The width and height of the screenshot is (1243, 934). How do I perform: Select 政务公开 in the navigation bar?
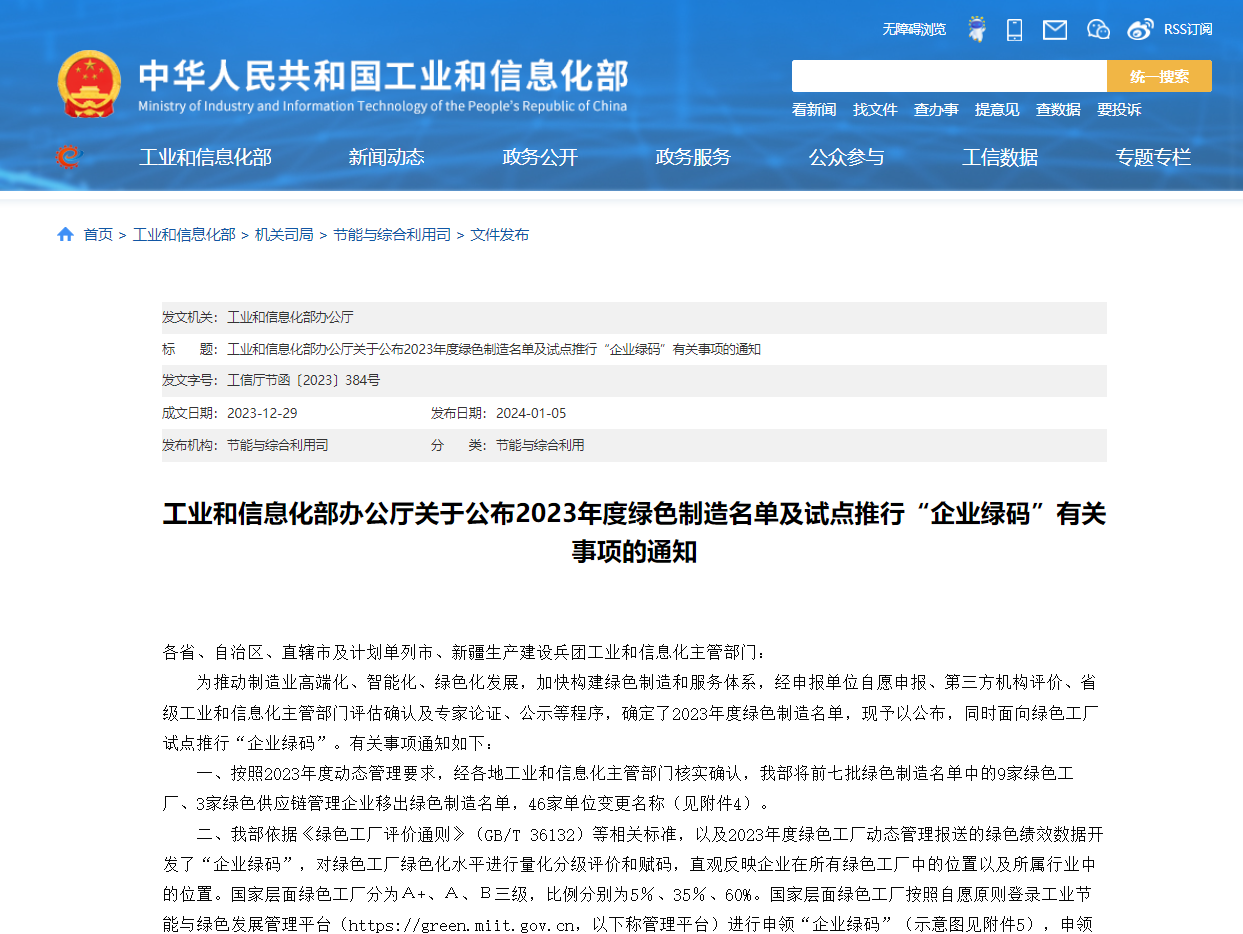tap(540, 157)
